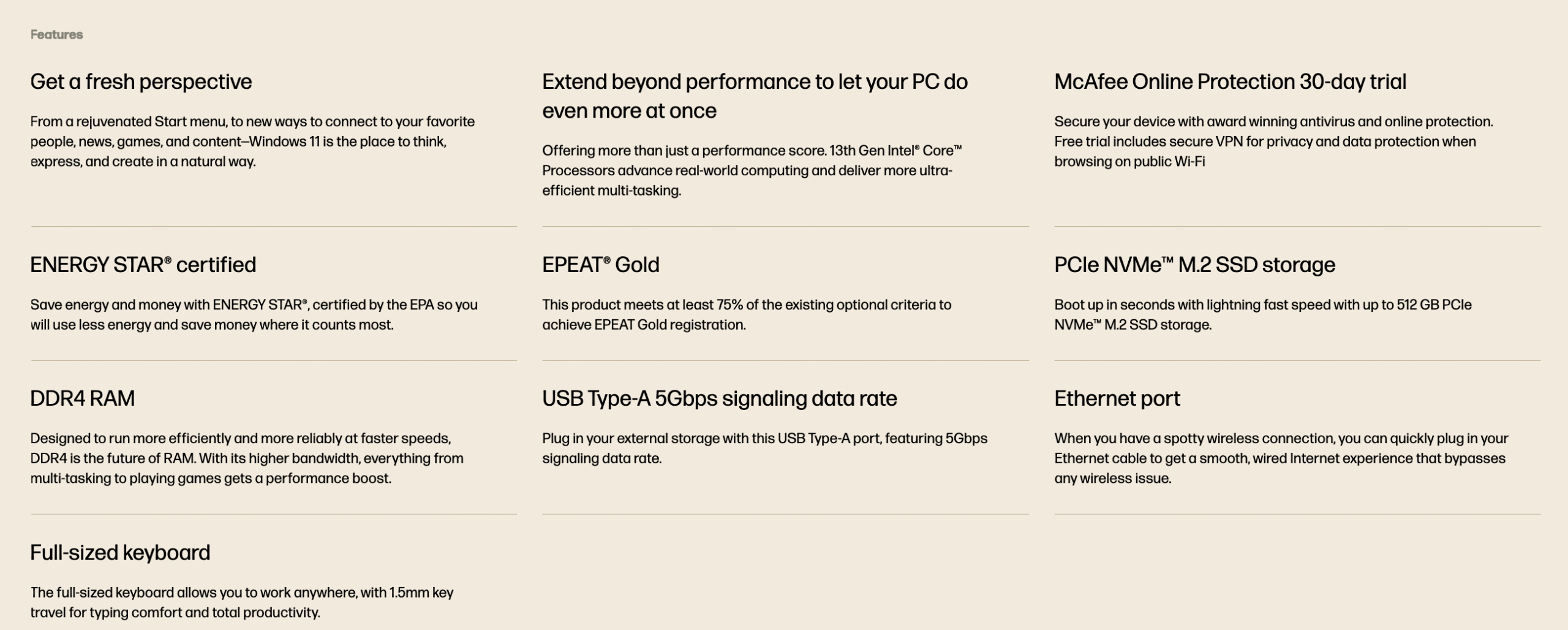Select the 'Get a fresh perspective' heading

click(x=141, y=82)
